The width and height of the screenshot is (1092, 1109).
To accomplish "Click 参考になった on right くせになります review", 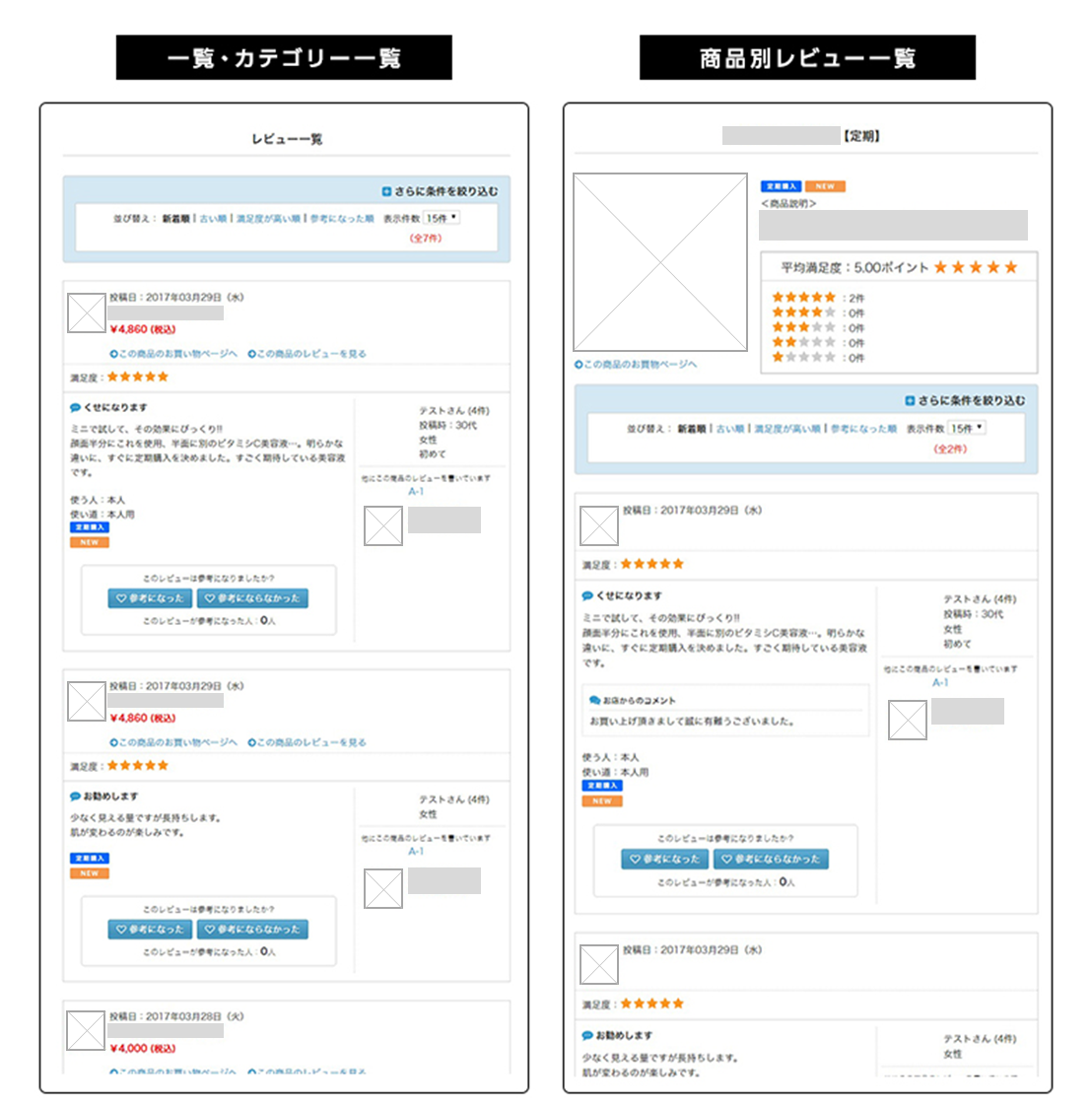I will pos(664,859).
